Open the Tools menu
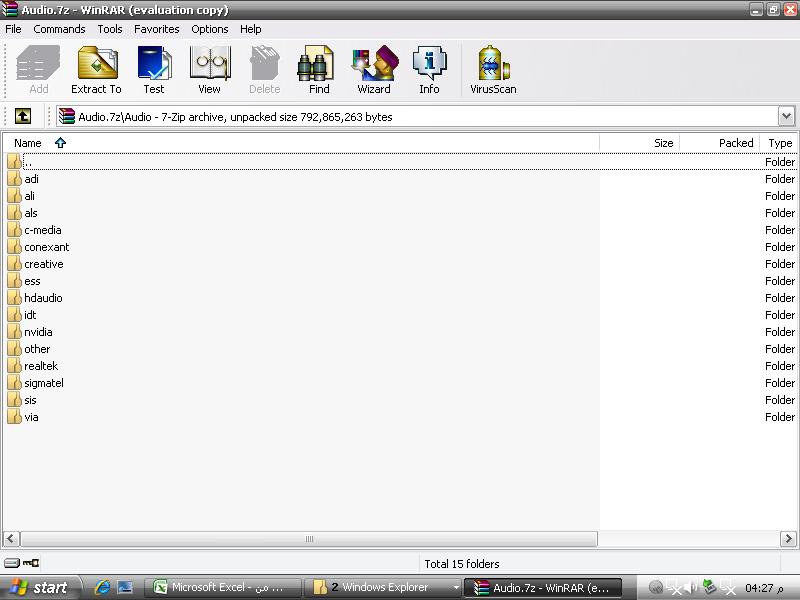 pyautogui.click(x=110, y=29)
